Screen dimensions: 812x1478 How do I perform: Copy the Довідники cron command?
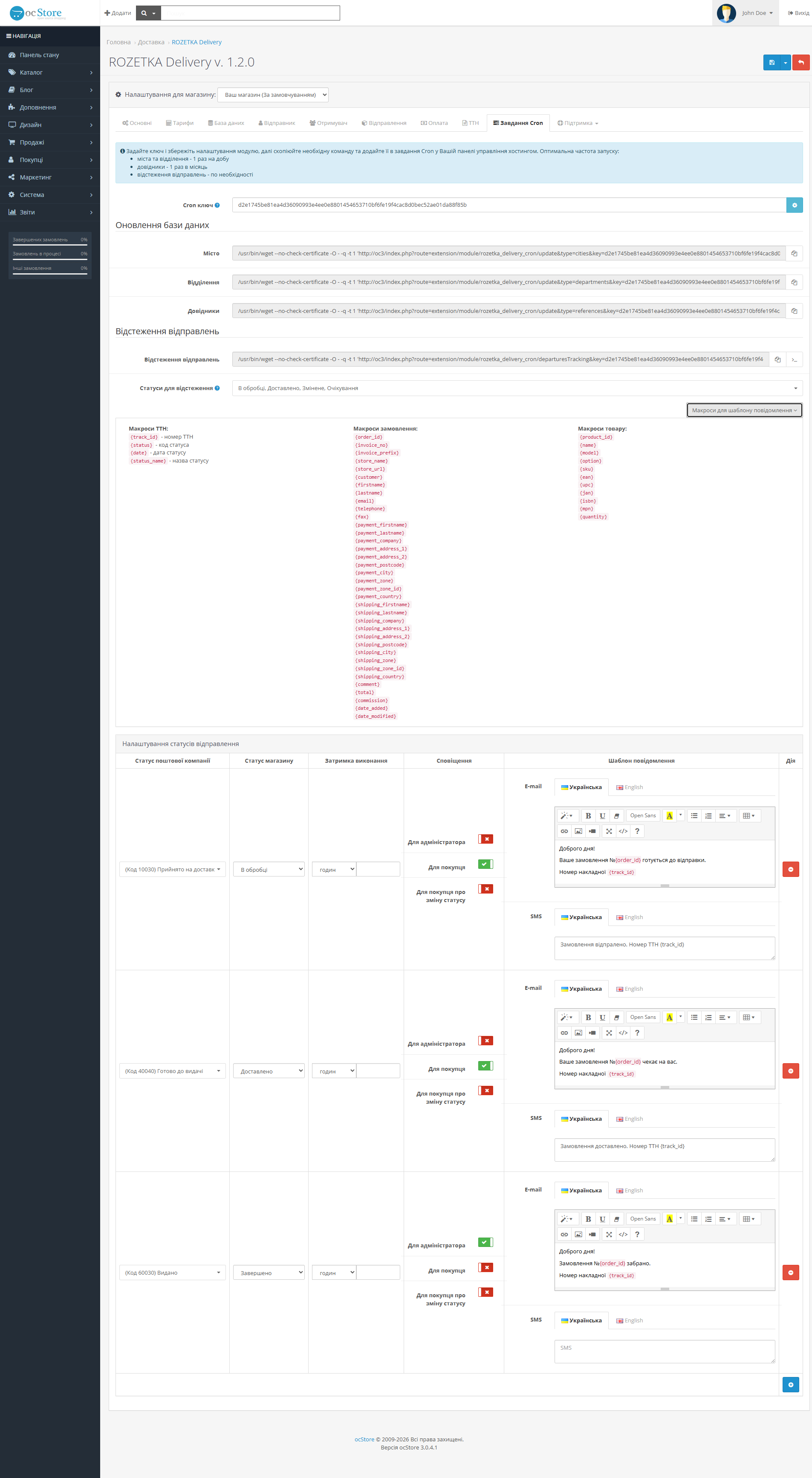794,311
